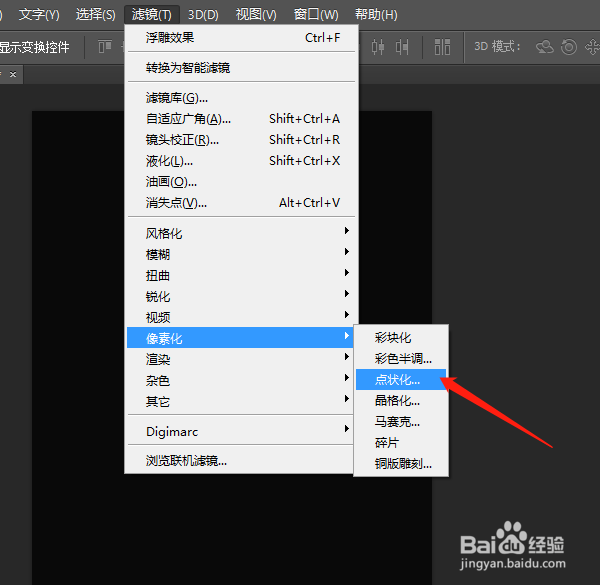Expand the 其它 submenu
Screen dimensions: 600x585
tap(240, 401)
